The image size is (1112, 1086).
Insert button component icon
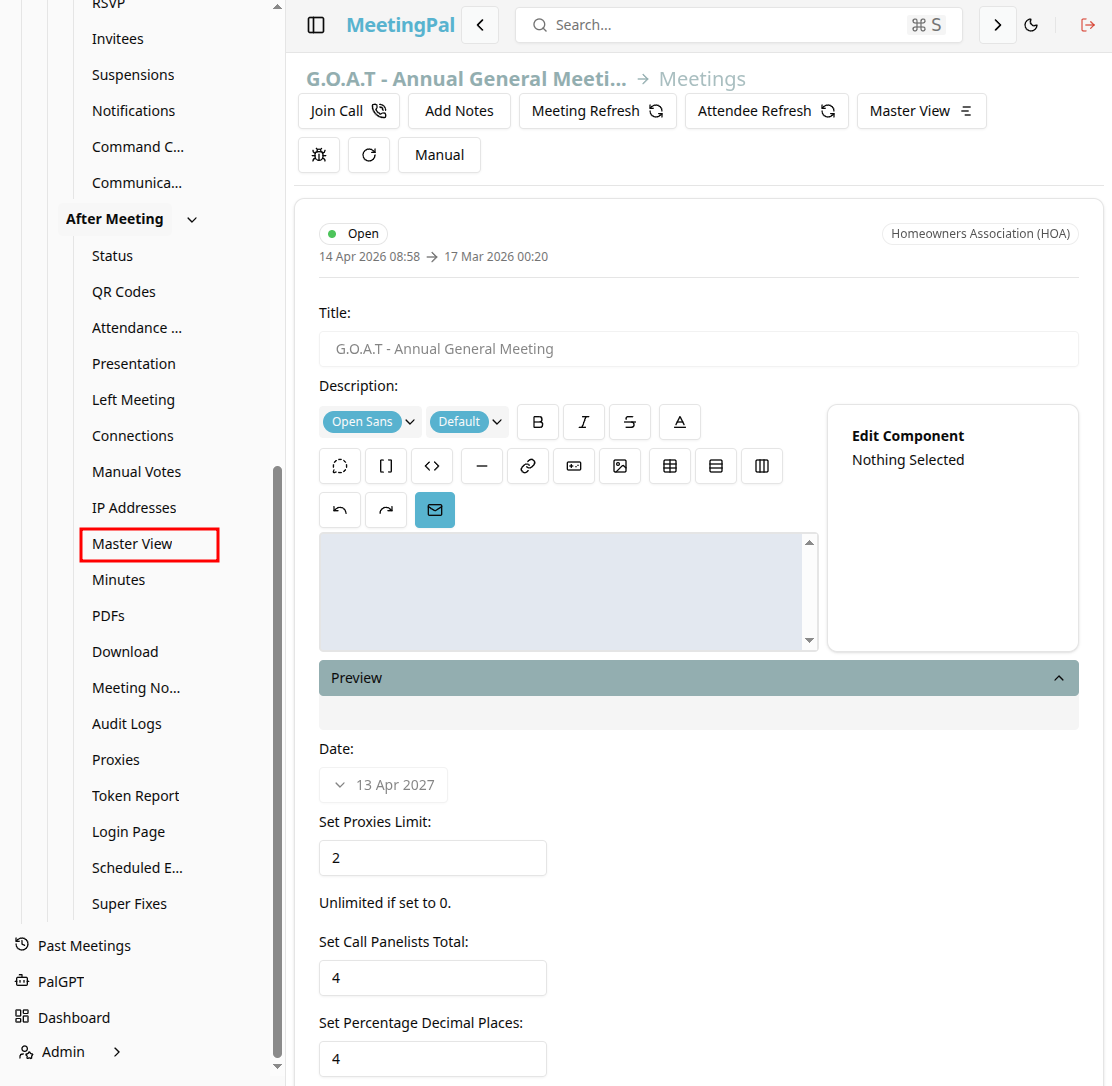pyautogui.click(x=574, y=466)
